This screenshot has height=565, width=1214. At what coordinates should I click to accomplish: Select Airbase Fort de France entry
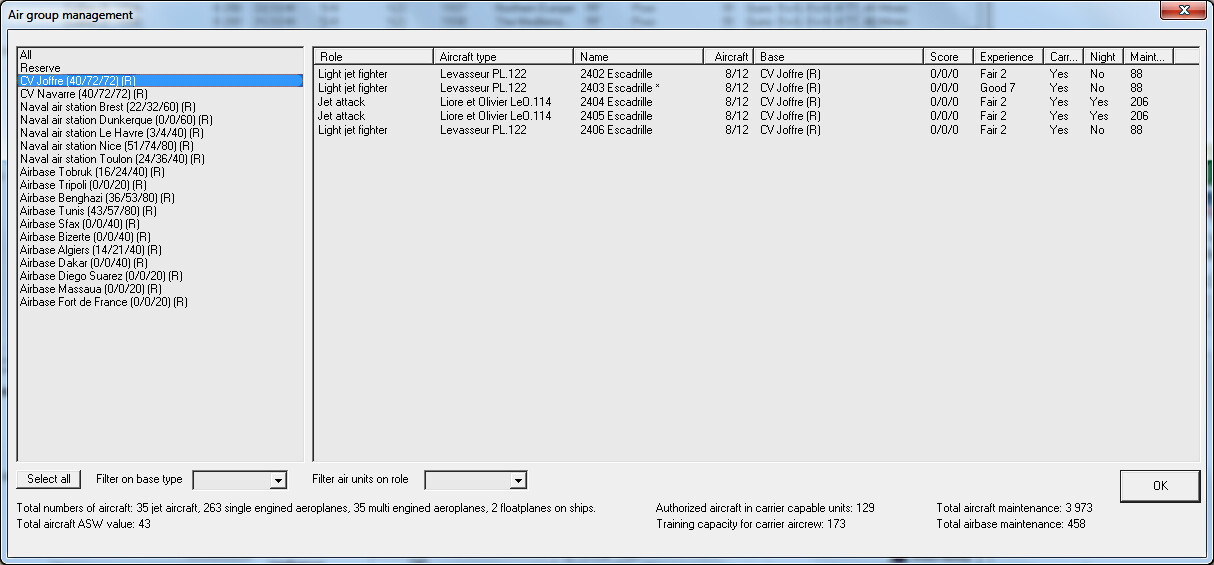pyautogui.click(x=103, y=302)
